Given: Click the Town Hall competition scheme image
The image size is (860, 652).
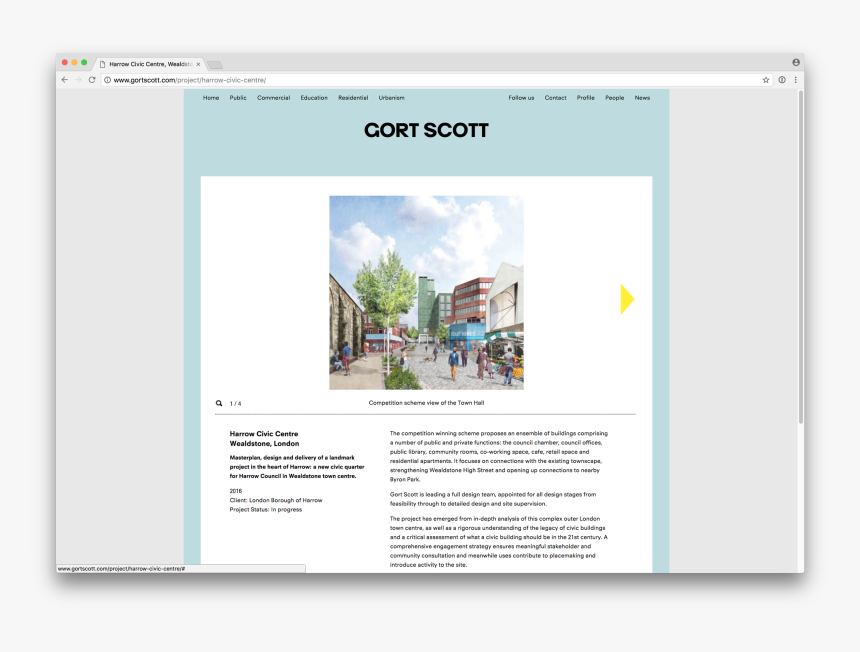Looking at the screenshot, I should 426,292.
